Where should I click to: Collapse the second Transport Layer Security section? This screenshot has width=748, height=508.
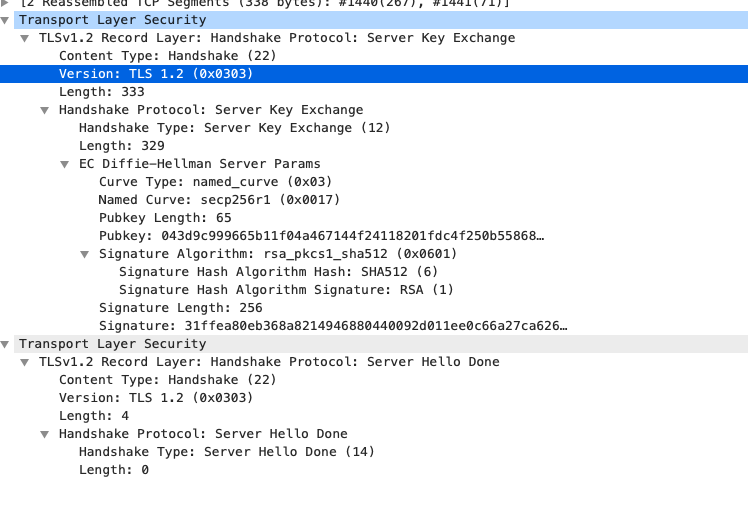point(5,344)
